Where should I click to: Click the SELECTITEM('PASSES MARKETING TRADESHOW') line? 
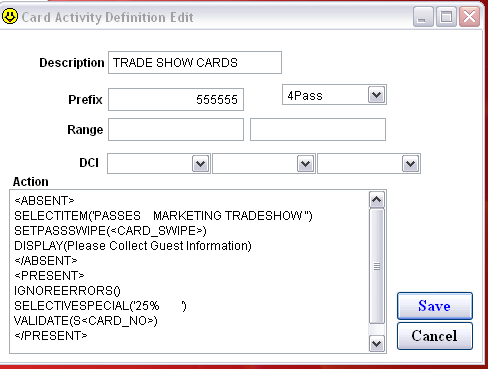[x=163, y=216]
